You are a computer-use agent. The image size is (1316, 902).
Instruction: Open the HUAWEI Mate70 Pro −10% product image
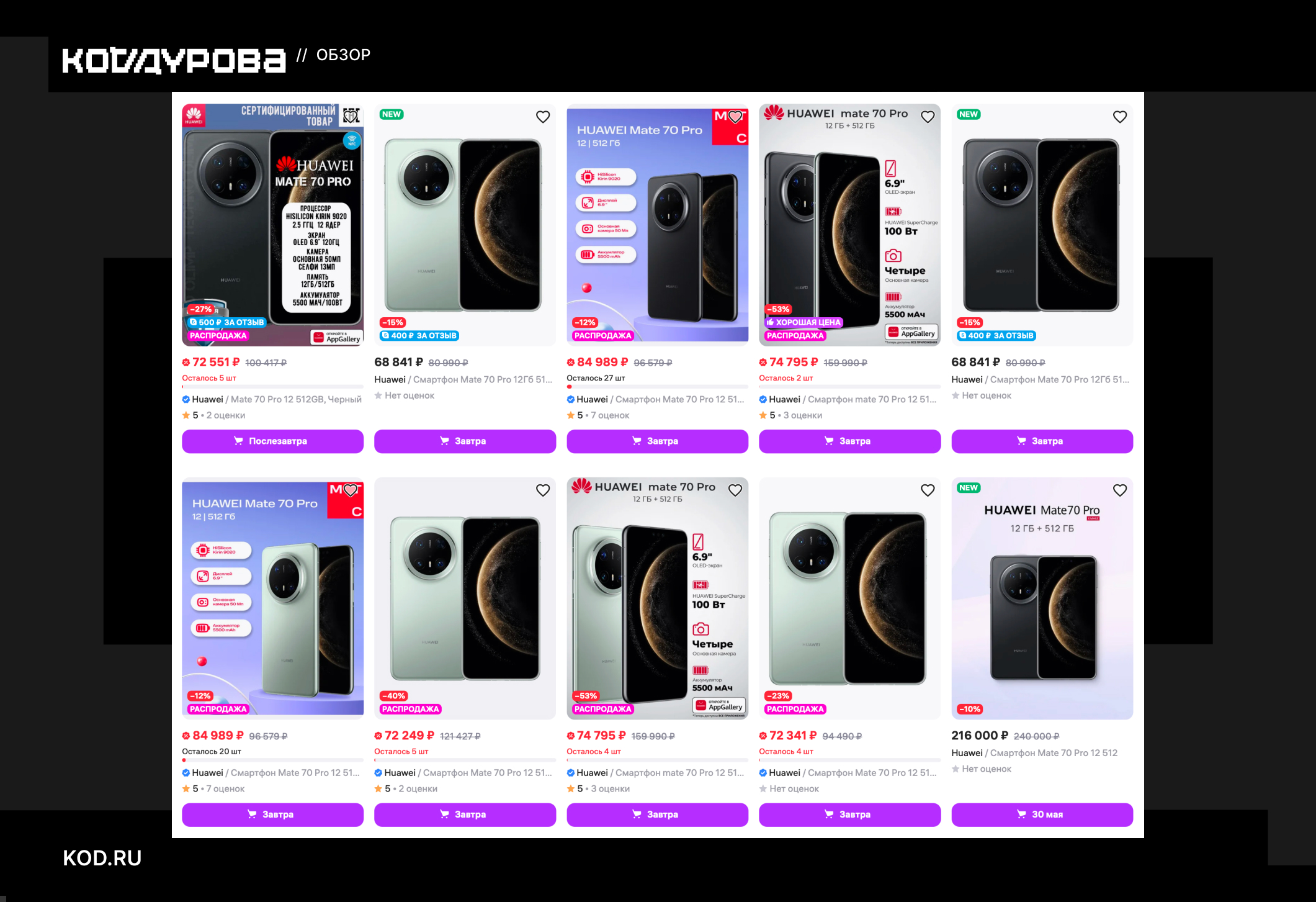(1042, 598)
